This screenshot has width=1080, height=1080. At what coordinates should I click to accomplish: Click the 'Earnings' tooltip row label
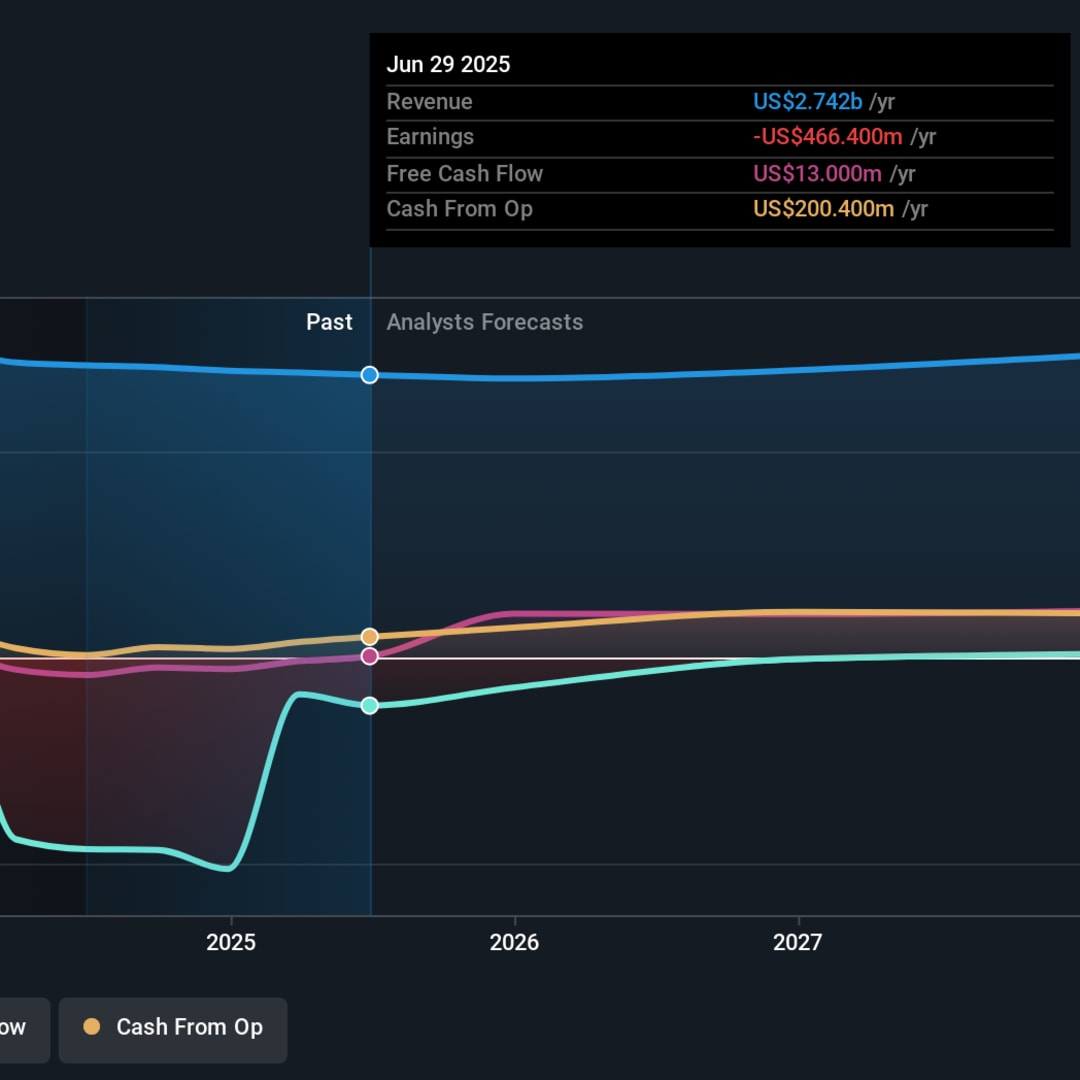430,136
